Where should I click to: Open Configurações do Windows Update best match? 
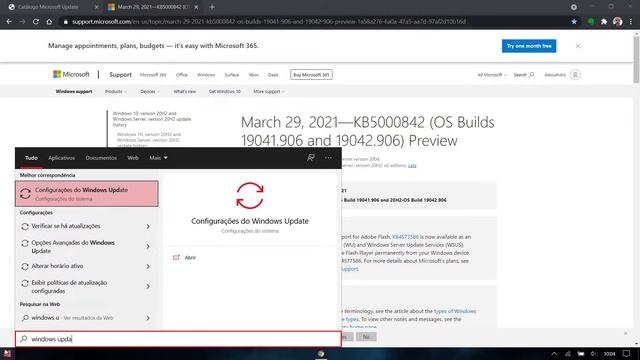pyautogui.click(x=87, y=194)
